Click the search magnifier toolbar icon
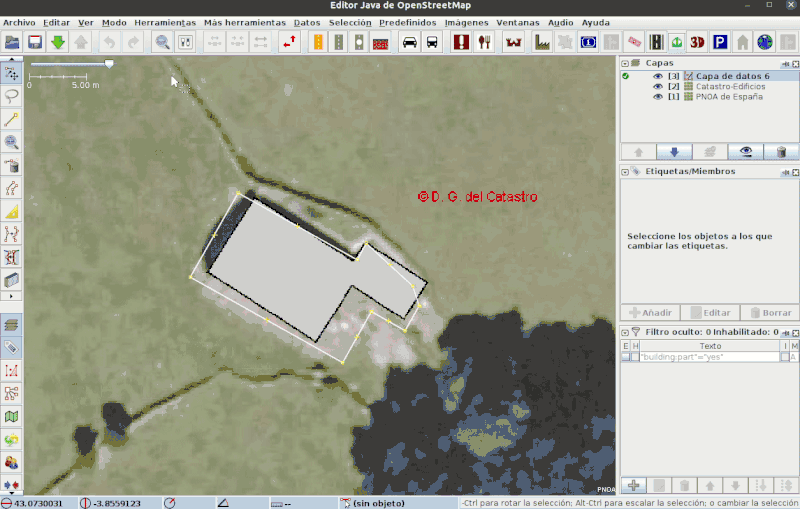This screenshot has height=509, width=800. click(x=162, y=42)
